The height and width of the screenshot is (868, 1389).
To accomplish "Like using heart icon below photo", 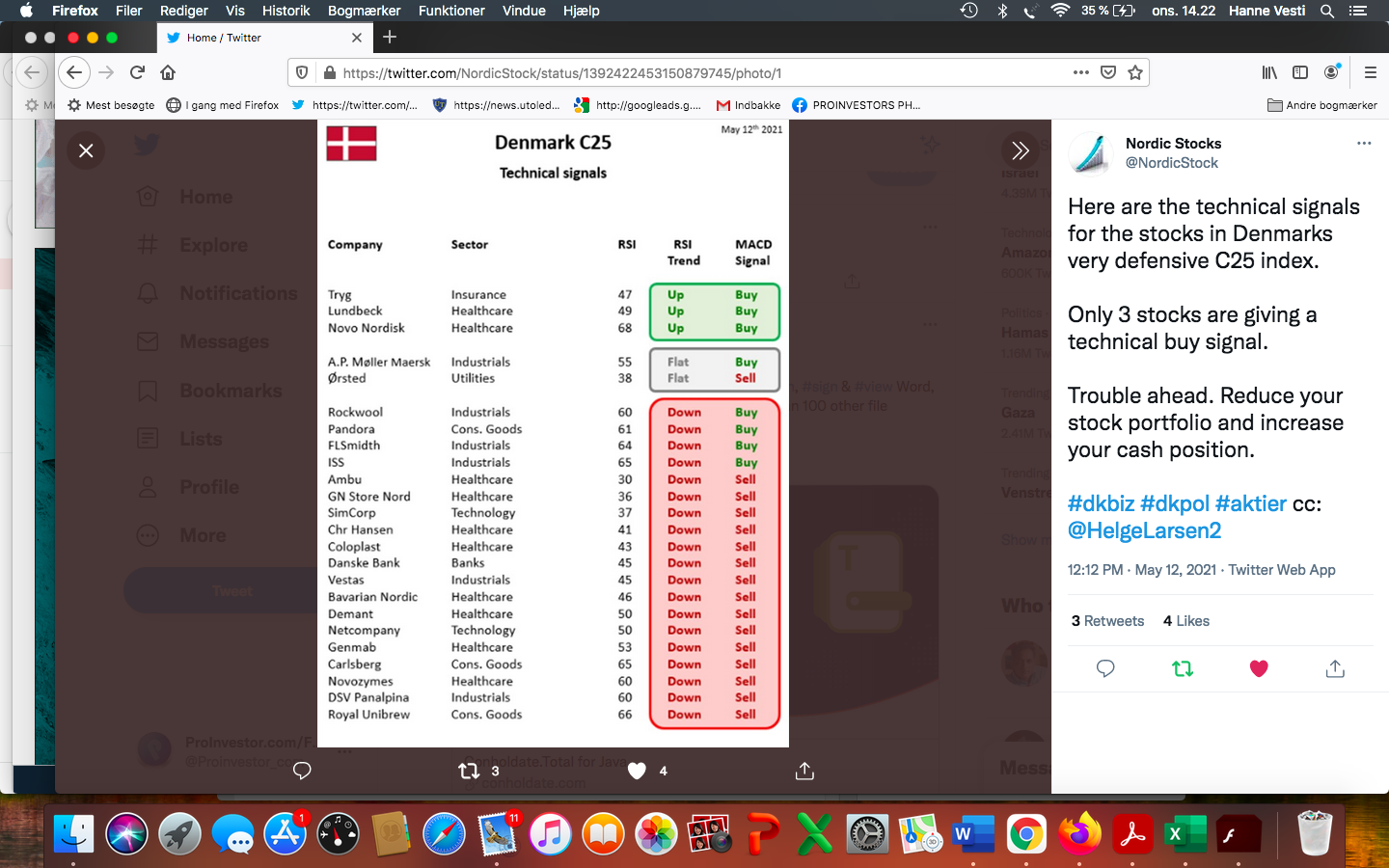I will pyautogui.click(x=637, y=771).
